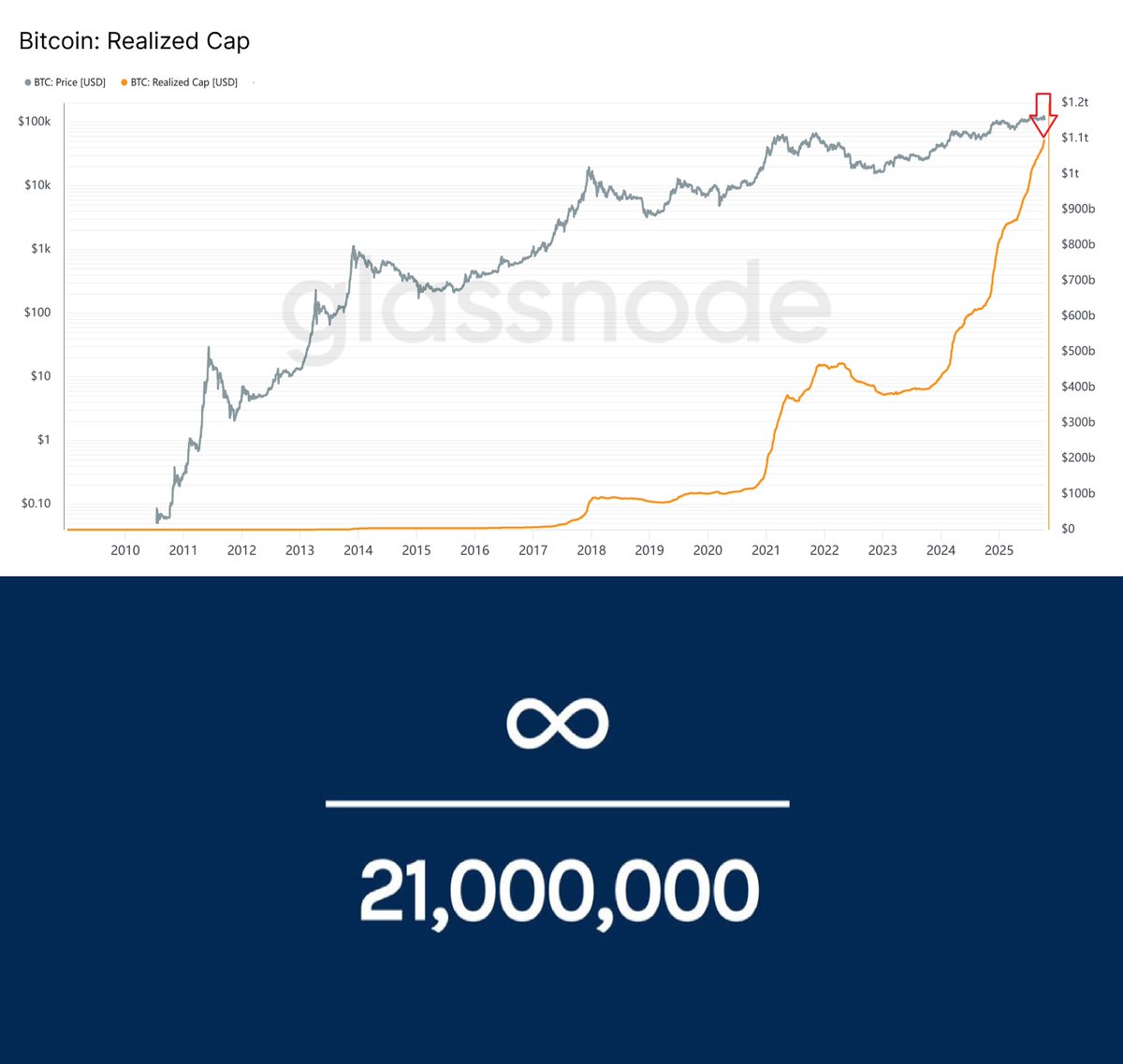Select the 2025 label on time axis
The width and height of the screenshot is (1123, 1064).
(999, 550)
